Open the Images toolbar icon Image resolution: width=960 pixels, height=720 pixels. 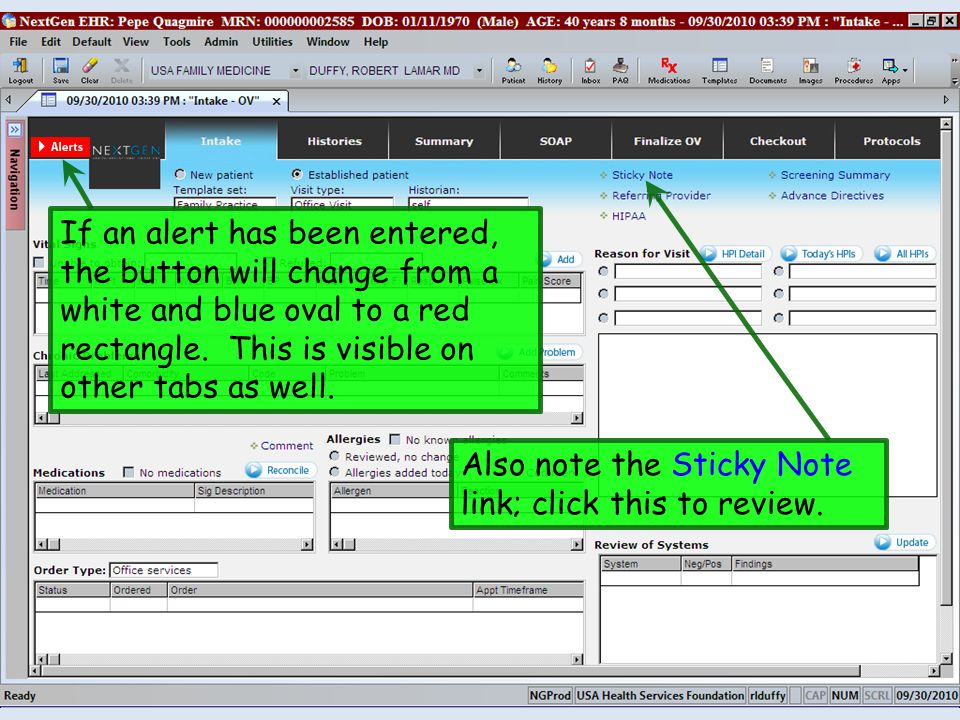point(810,70)
